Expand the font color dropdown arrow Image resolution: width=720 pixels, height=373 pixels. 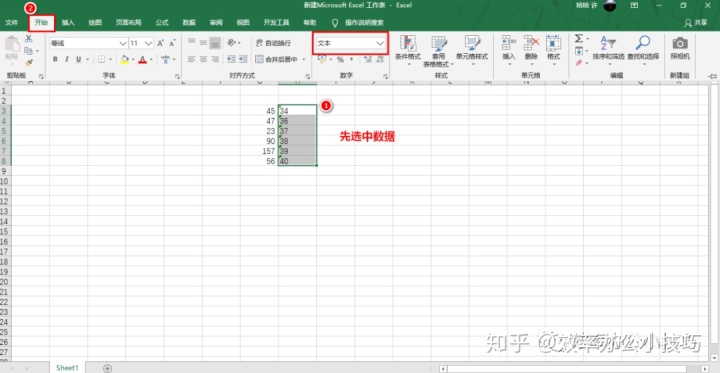click(x=151, y=59)
